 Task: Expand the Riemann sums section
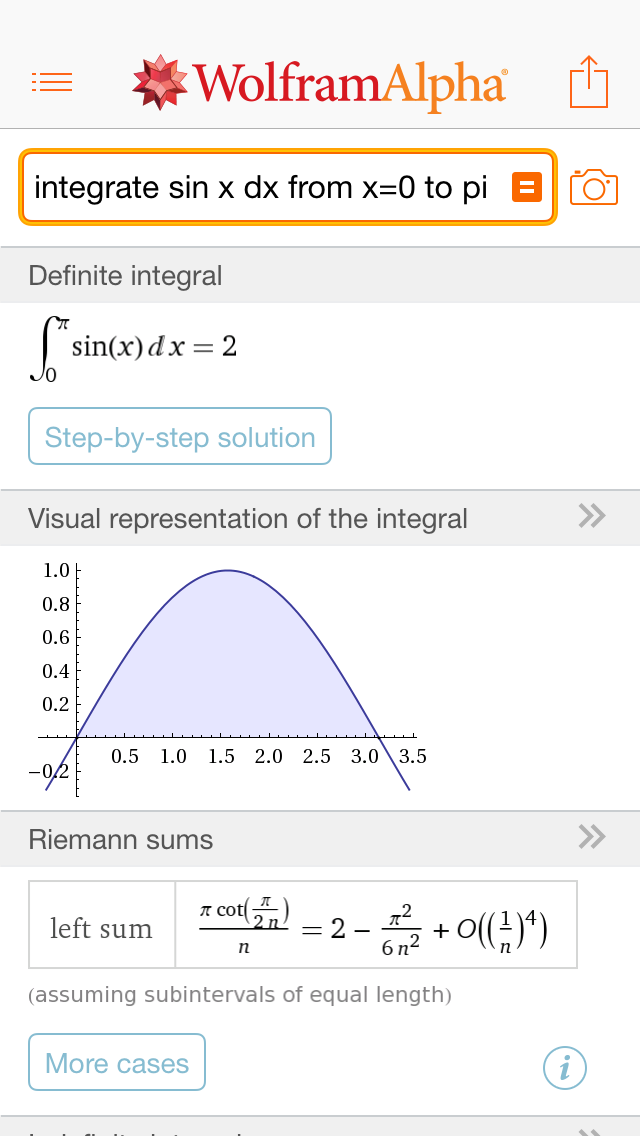(592, 837)
